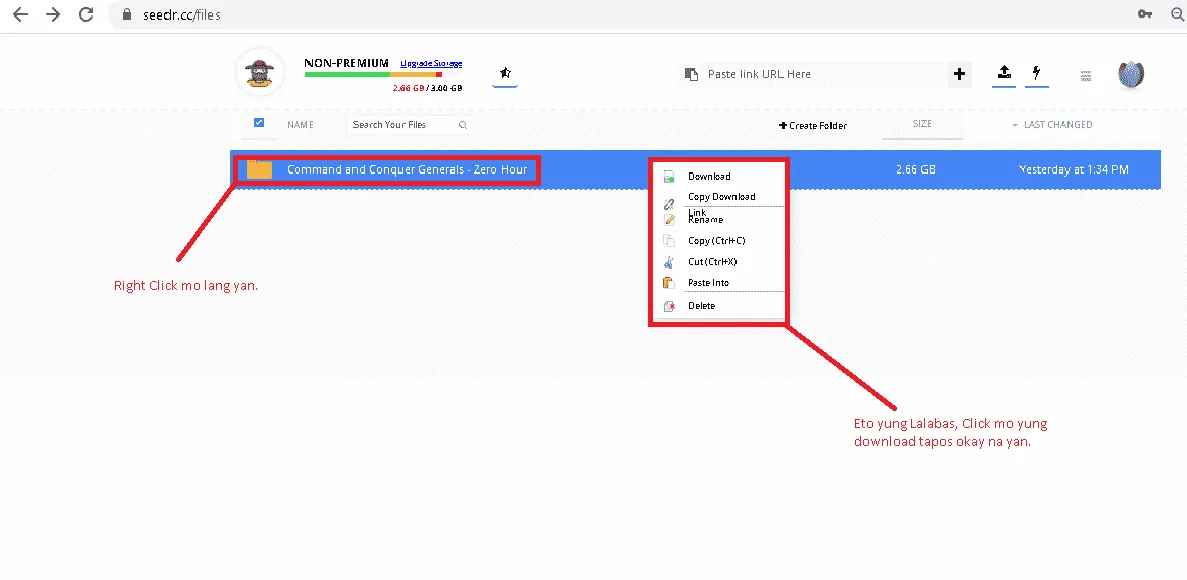Image resolution: width=1187 pixels, height=580 pixels.
Task: Click the NON-PREMIUM account label
Action: 346,64
